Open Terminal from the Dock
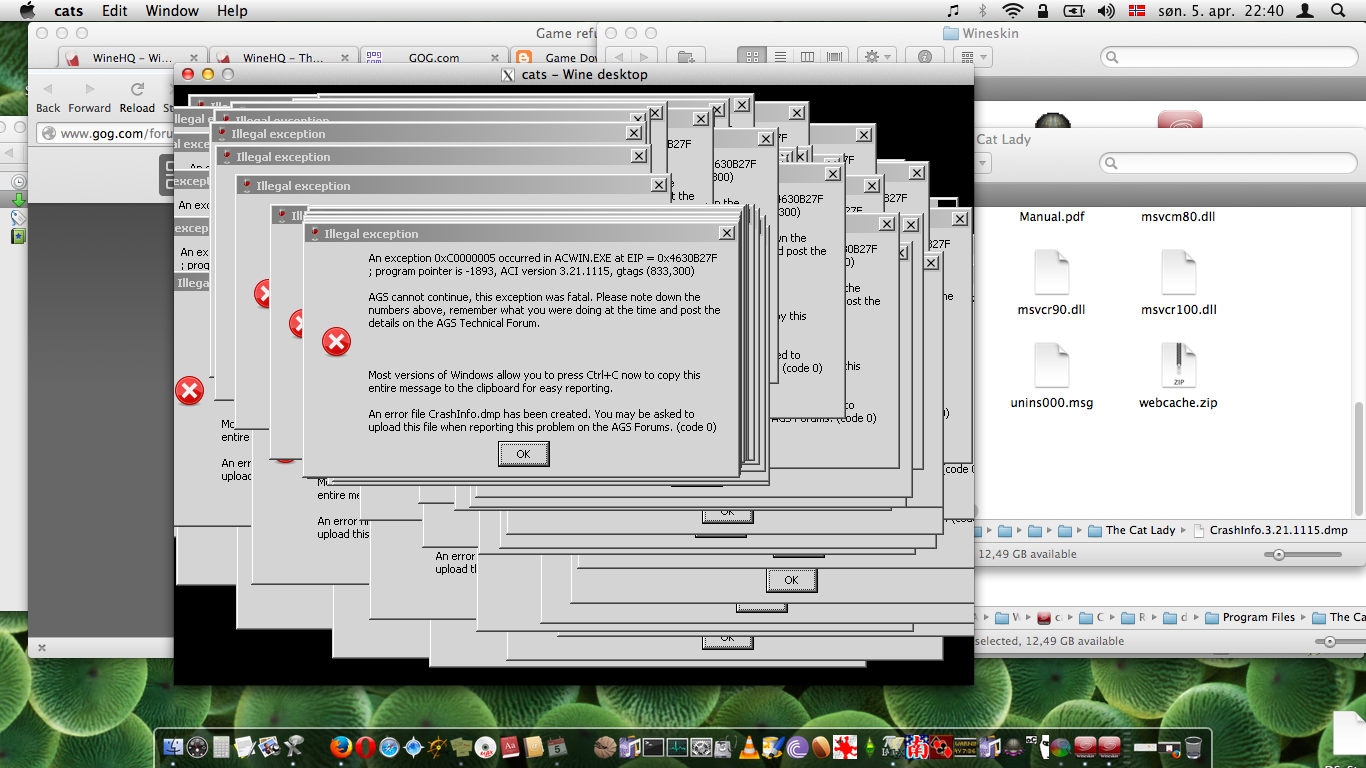The width and height of the screenshot is (1366, 768). (x=653, y=746)
